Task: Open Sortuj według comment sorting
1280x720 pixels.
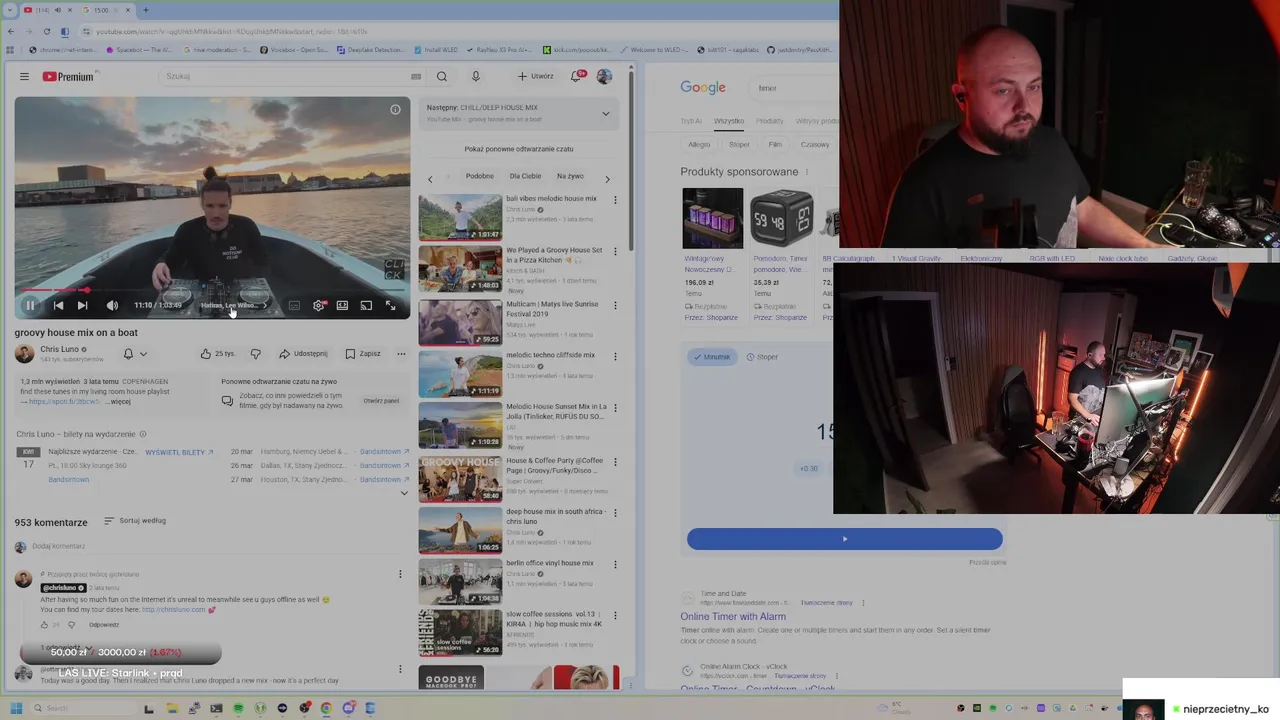Action: [x=135, y=521]
